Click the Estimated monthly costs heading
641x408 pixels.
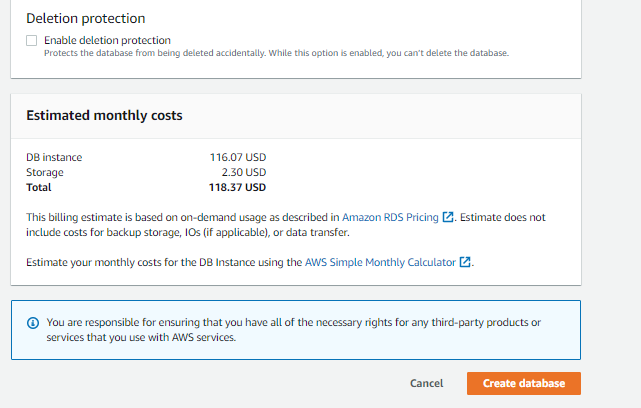(x=104, y=115)
